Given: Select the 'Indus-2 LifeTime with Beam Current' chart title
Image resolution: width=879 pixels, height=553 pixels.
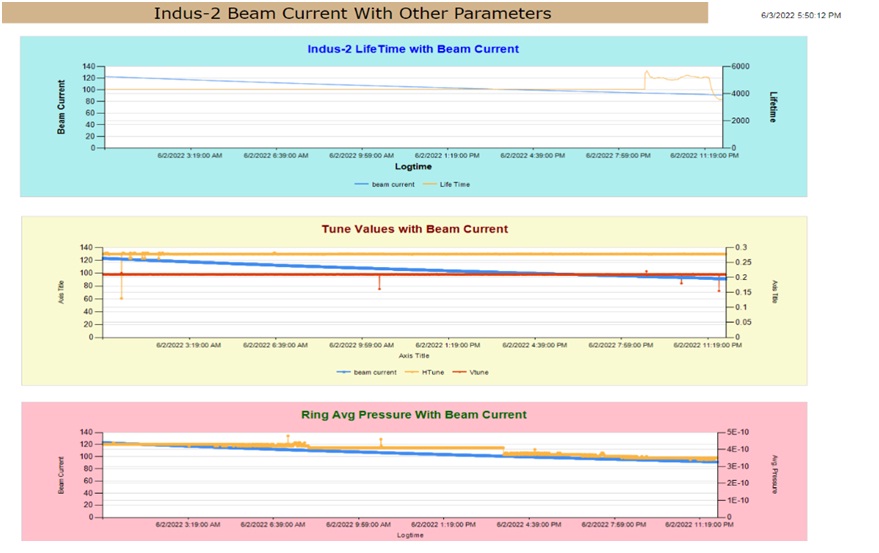Looking at the screenshot, I should point(413,49).
